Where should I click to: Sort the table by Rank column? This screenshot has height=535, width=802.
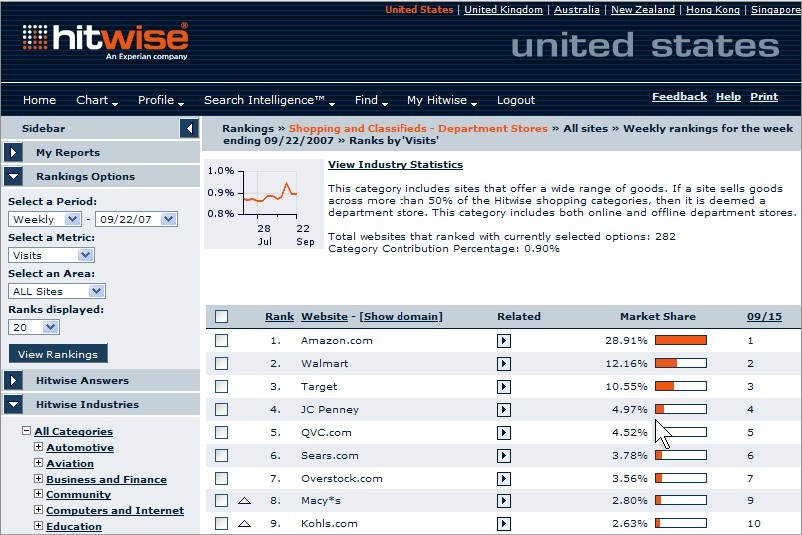tap(279, 317)
